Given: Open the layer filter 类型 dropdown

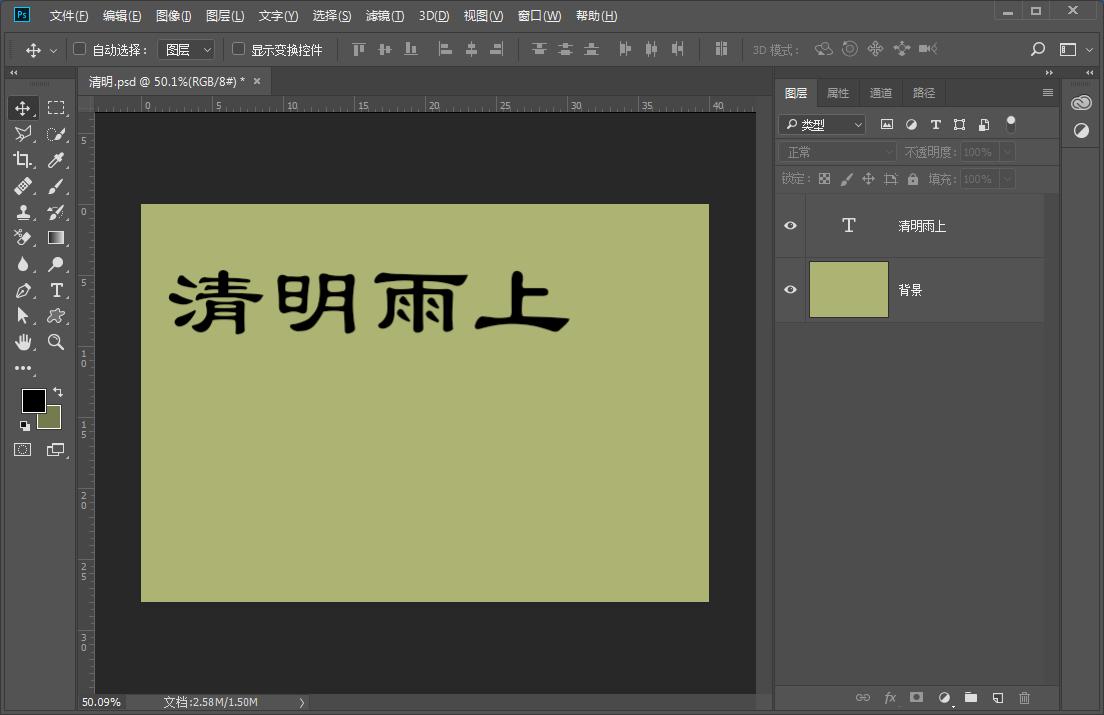Looking at the screenshot, I should [x=820, y=124].
